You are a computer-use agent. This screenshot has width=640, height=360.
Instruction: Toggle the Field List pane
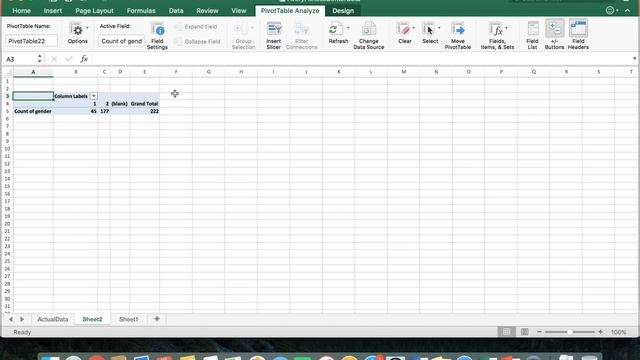(532, 36)
